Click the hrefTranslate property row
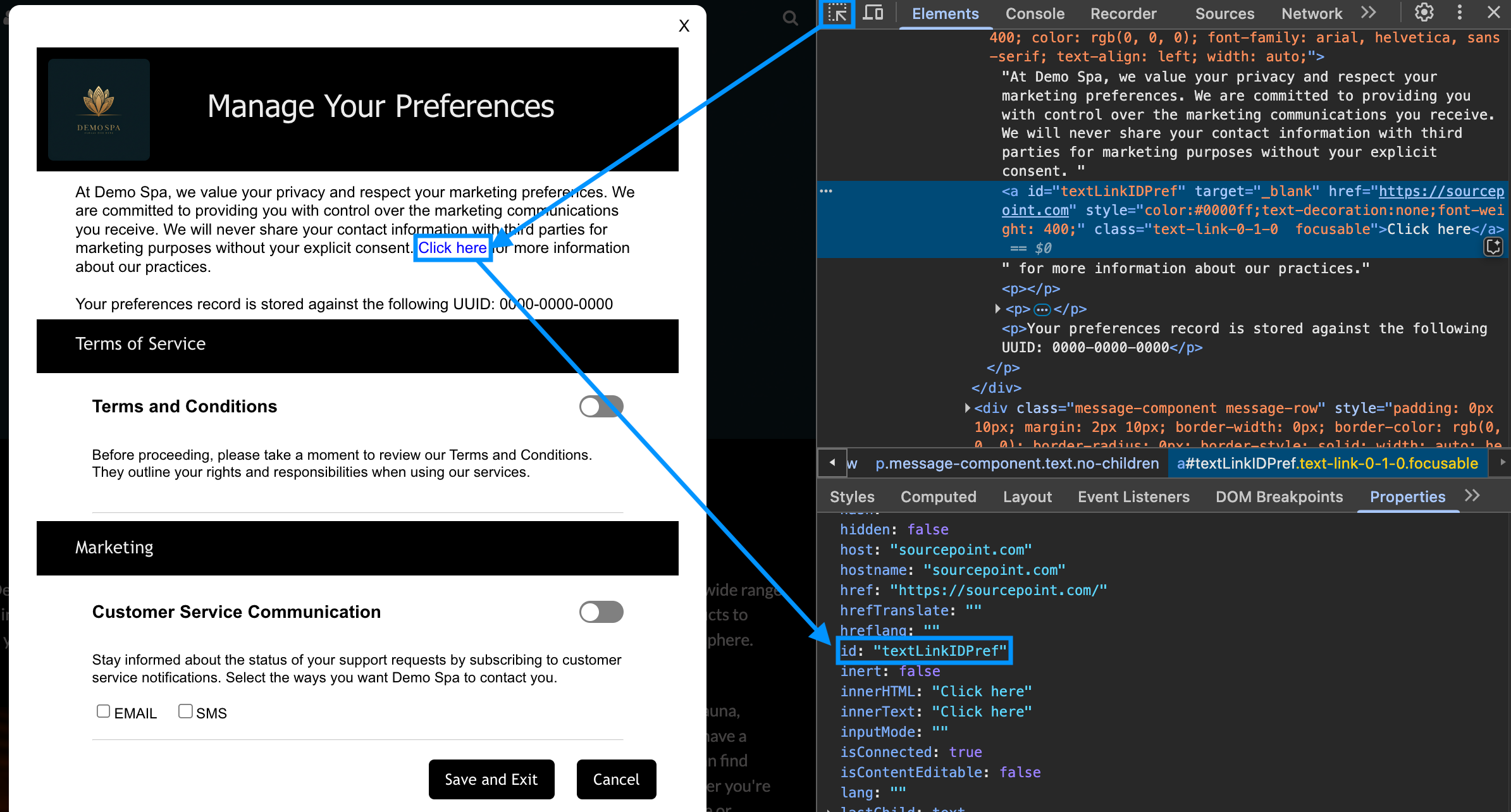The height and width of the screenshot is (812, 1511). [911, 610]
